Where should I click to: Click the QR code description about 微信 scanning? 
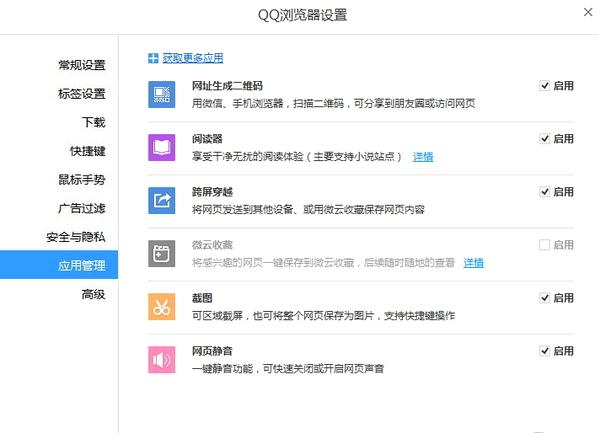(333, 103)
